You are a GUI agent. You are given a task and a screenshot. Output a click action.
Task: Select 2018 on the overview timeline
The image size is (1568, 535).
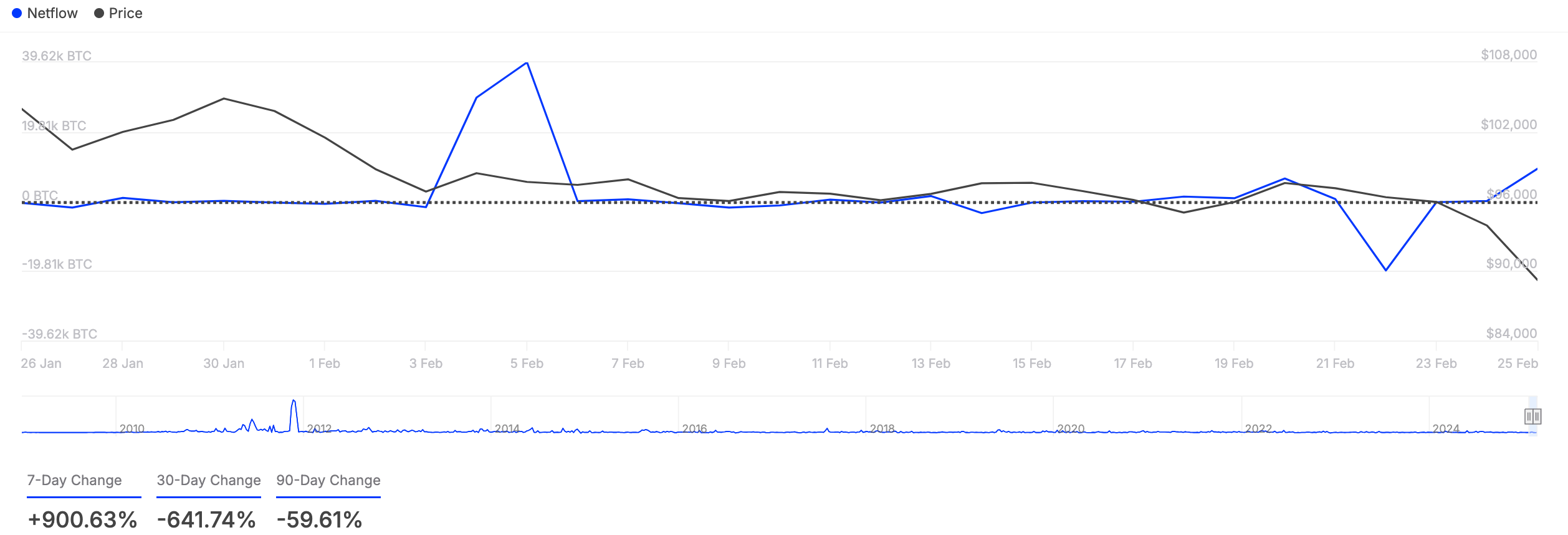pyautogui.click(x=882, y=429)
